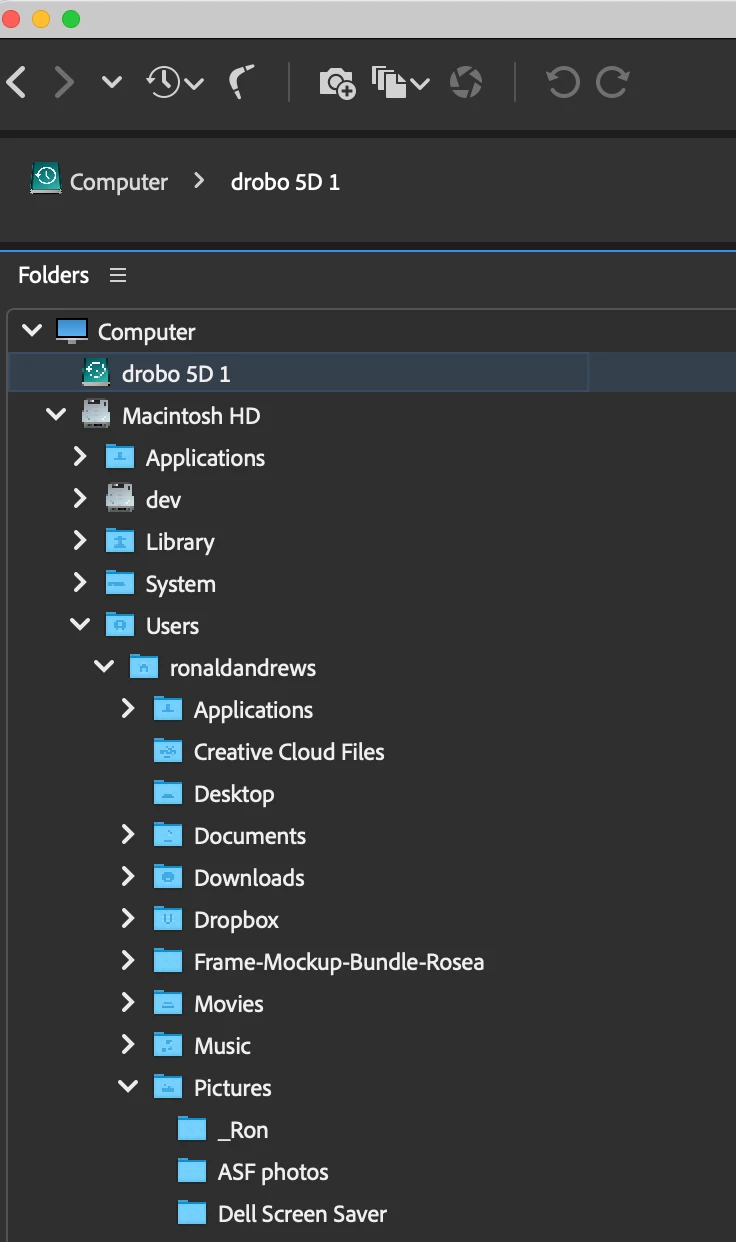This screenshot has width=736, height=1242.
Task: Click the boomerang return icon
Action: point(242,82)
